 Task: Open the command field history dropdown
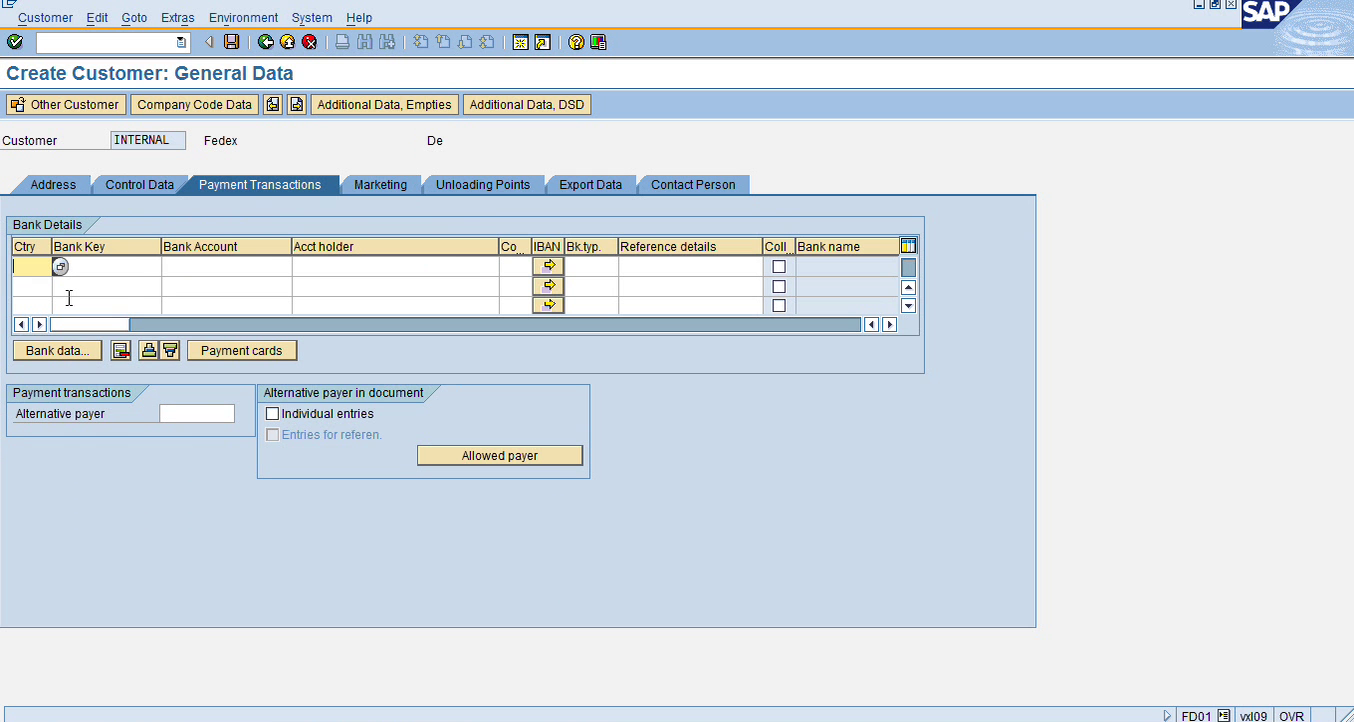(181, 42)
